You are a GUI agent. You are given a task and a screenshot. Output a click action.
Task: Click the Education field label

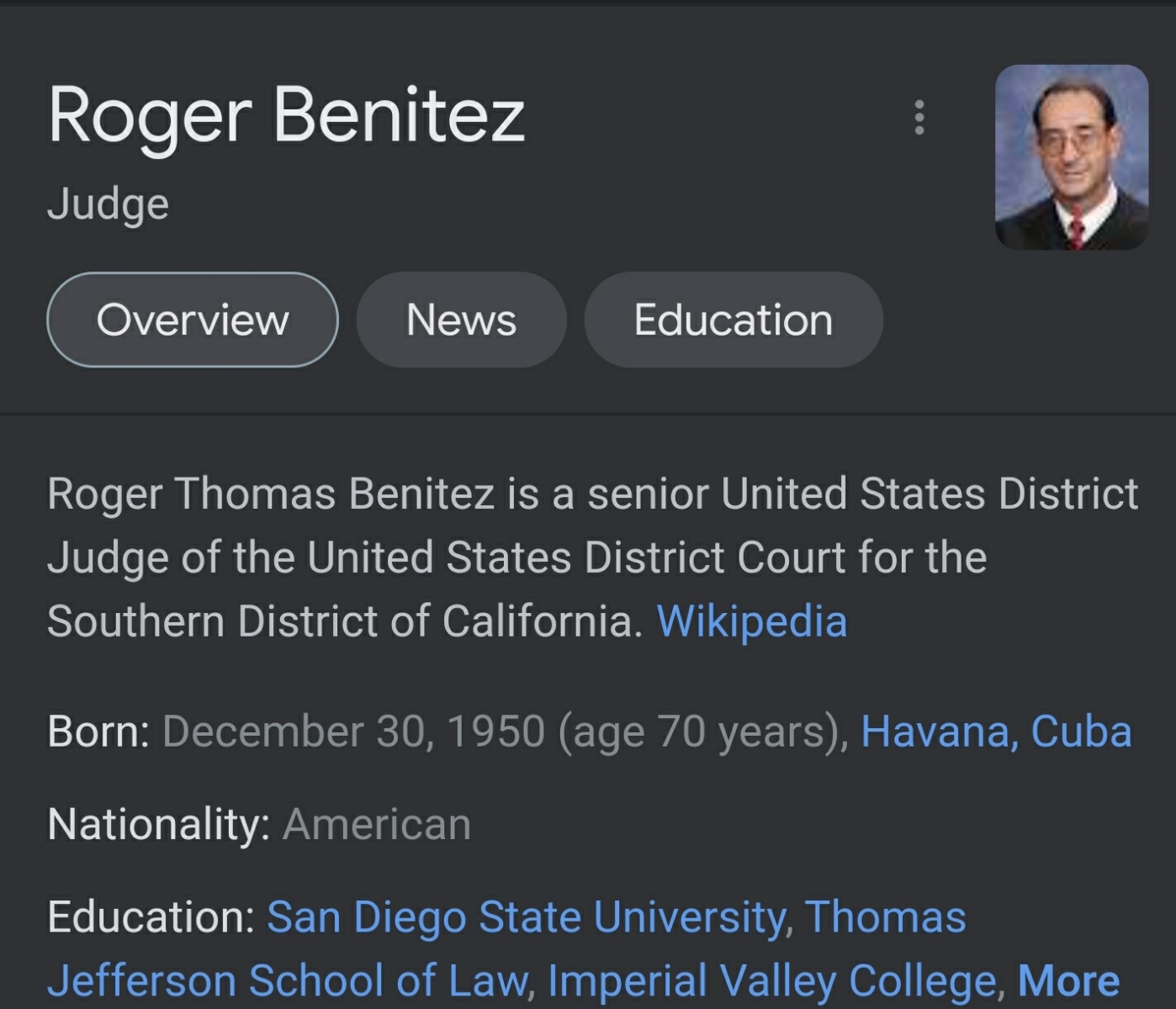pyautogui.click(x=151, y=917)
